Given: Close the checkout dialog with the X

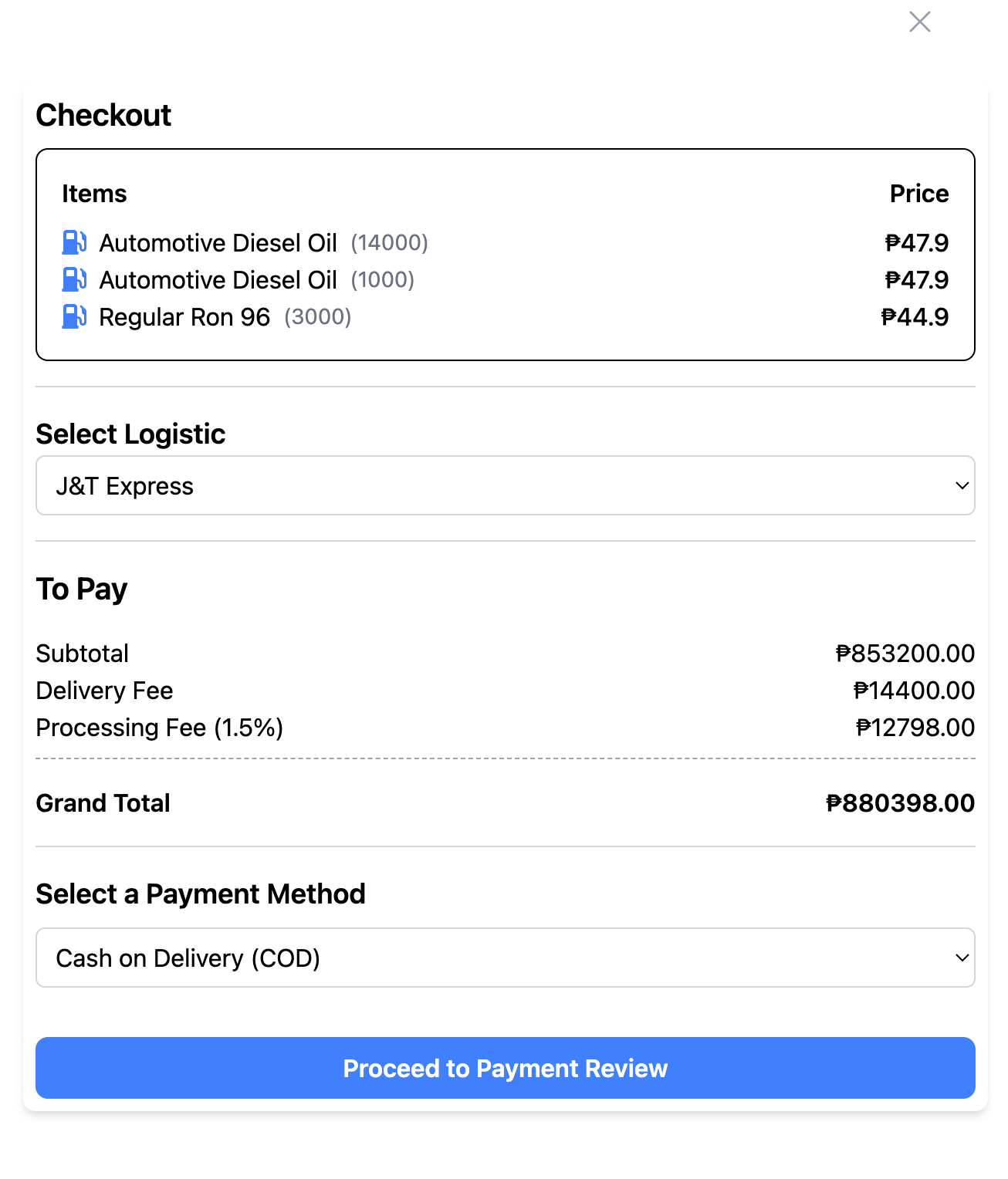Looking at the screenshot, I should pyautogui.click(x=919, y=22).
